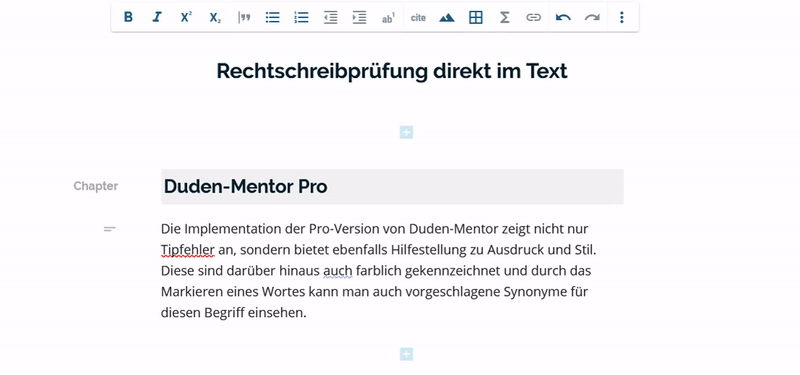The width and height of the screenshot is (800, 375).
Task: Click the word einsehen in last line
Action: click(x=277, y=313)
